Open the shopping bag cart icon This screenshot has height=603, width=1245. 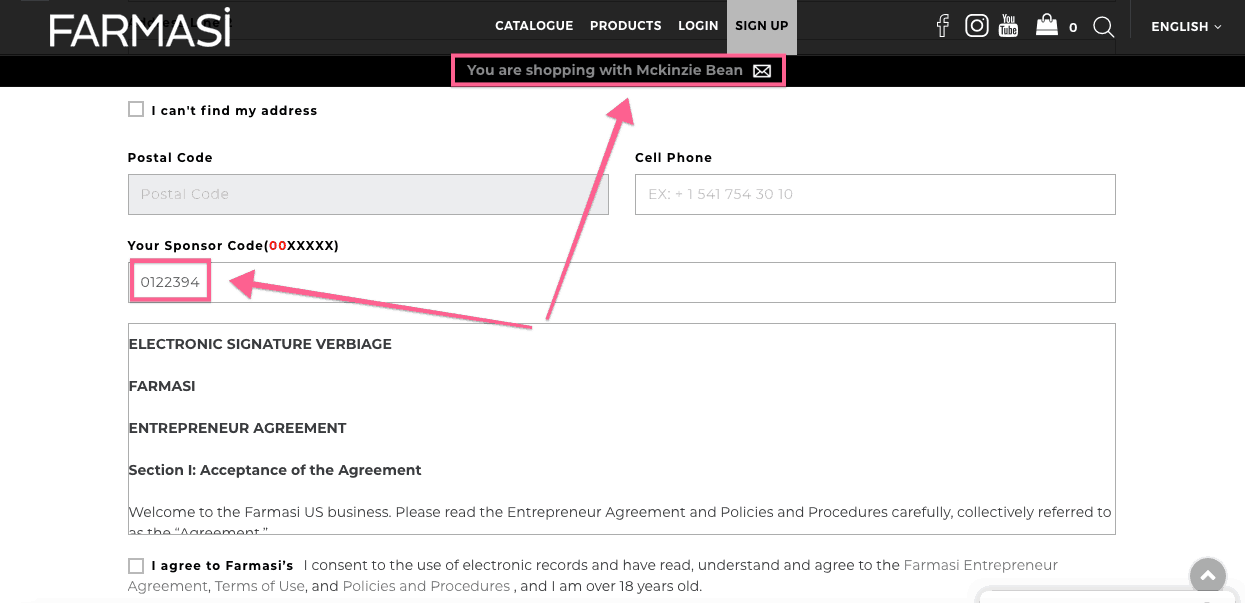tap(1046, 25)
